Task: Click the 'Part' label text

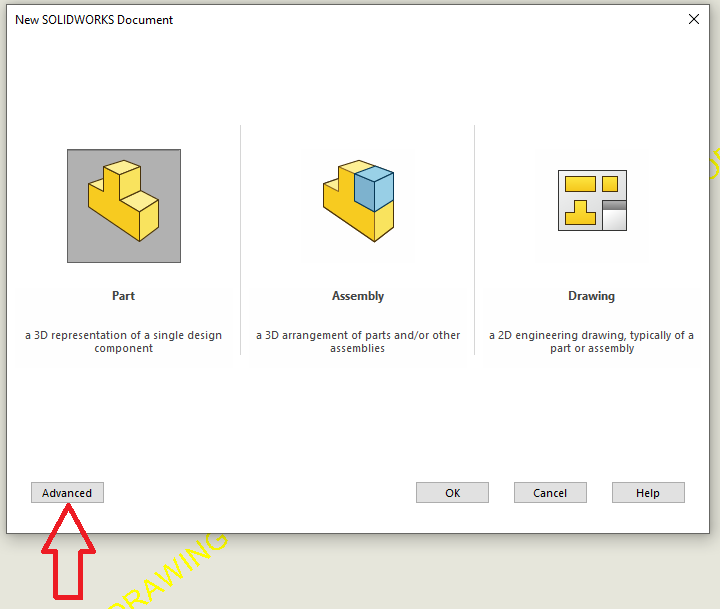Action: point(124,296)
